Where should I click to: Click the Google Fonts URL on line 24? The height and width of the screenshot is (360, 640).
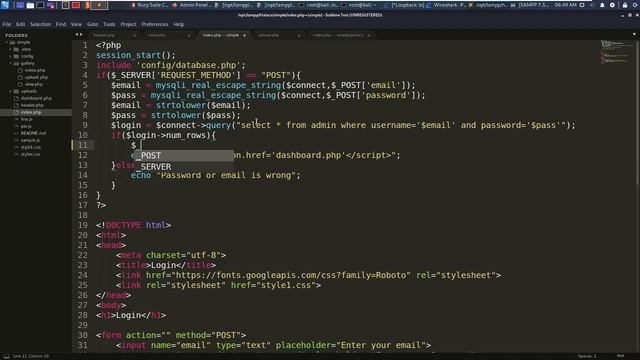click(291, 275)
